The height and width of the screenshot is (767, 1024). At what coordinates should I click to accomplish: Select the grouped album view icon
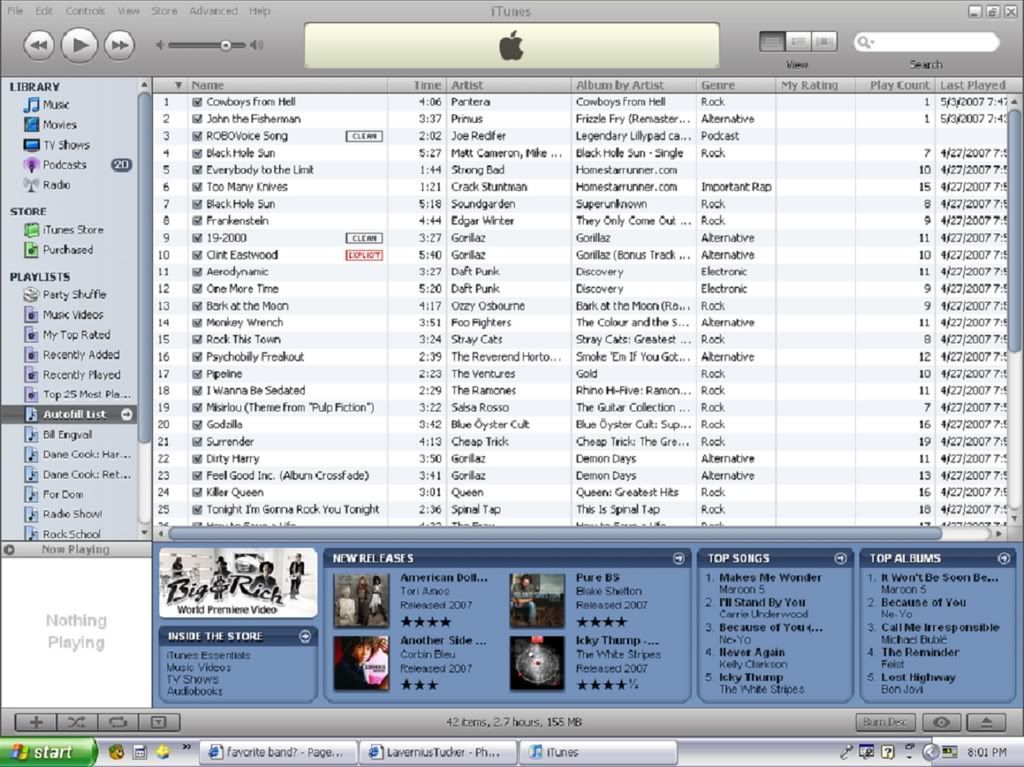click(x=798, y=42)
